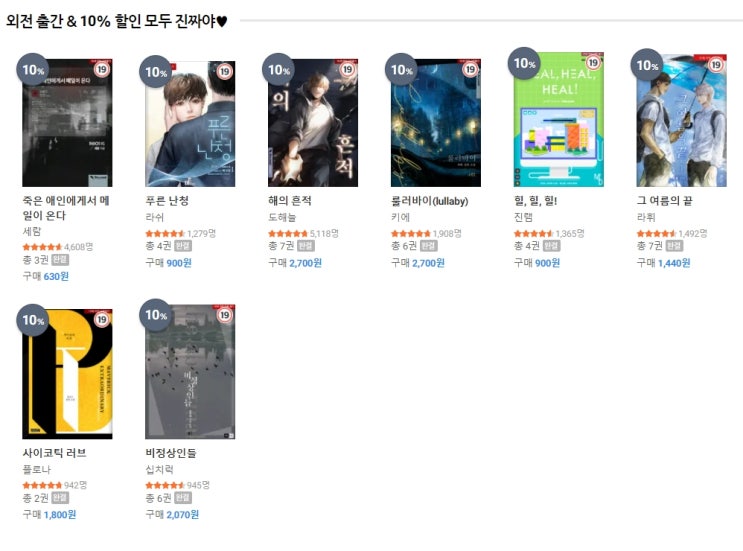Click the 룰러바이(lullaby) cover image
This screenshot has height=551, width=743.
435,123
